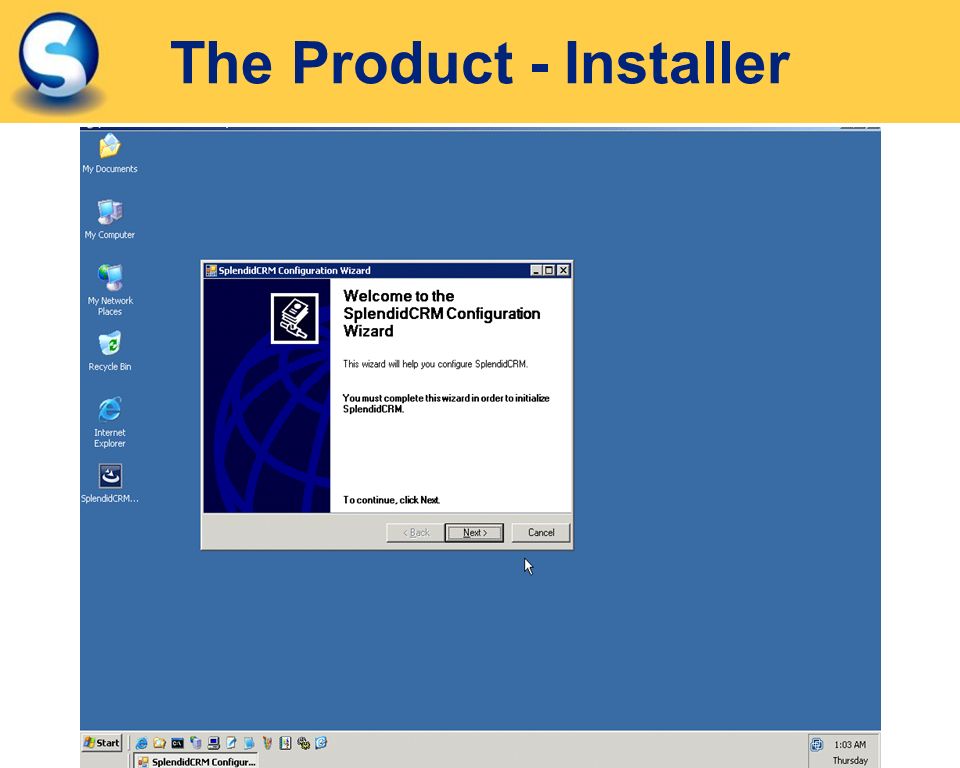Click the 'To continue, click Next.' text
Viewport: 960px width, 768px height.
pos(391,500)
